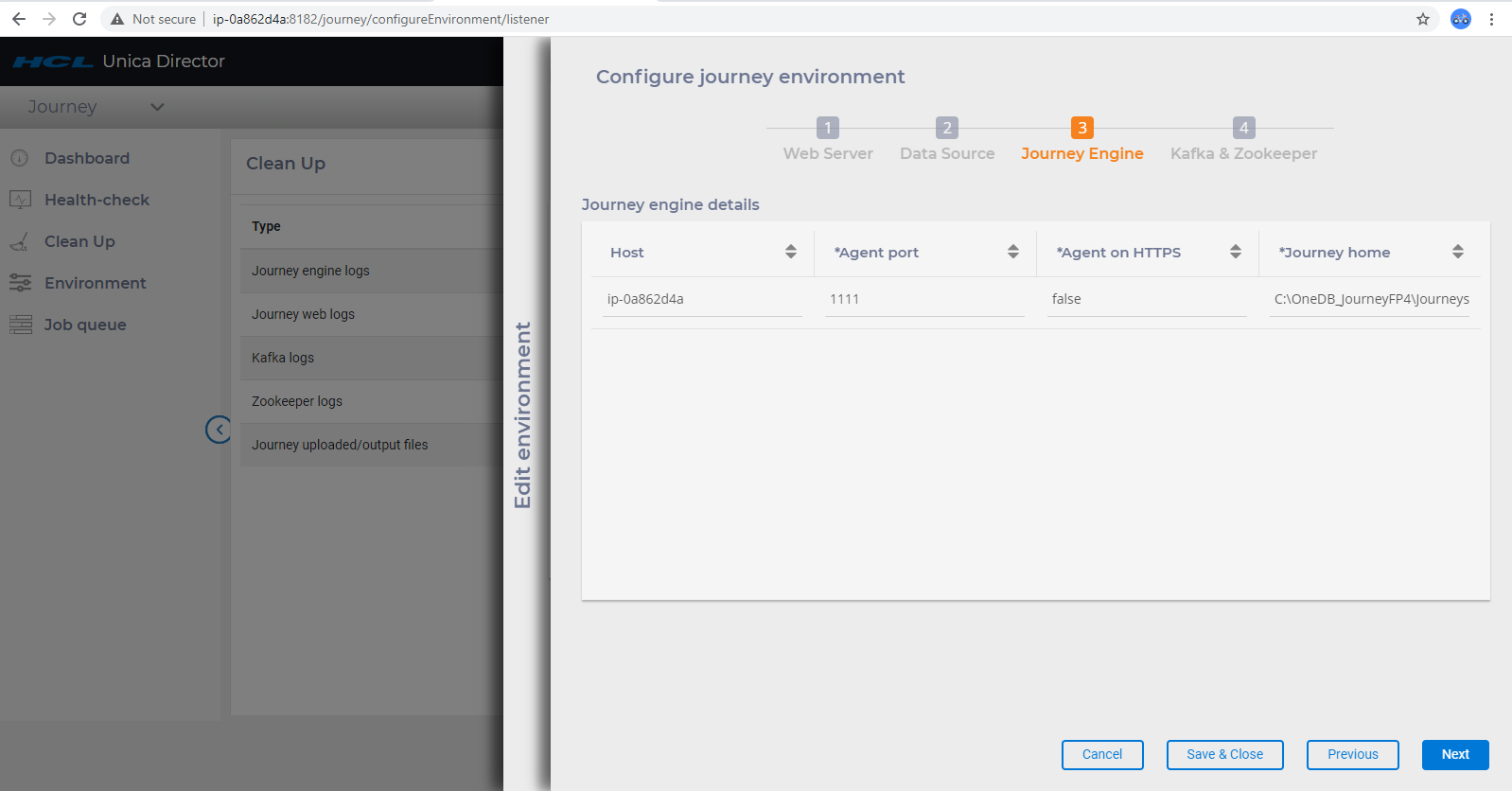Collapse sidebar with the circular arrow icon
This screenshot has width=1512, height=791.
tap(219, 430)
